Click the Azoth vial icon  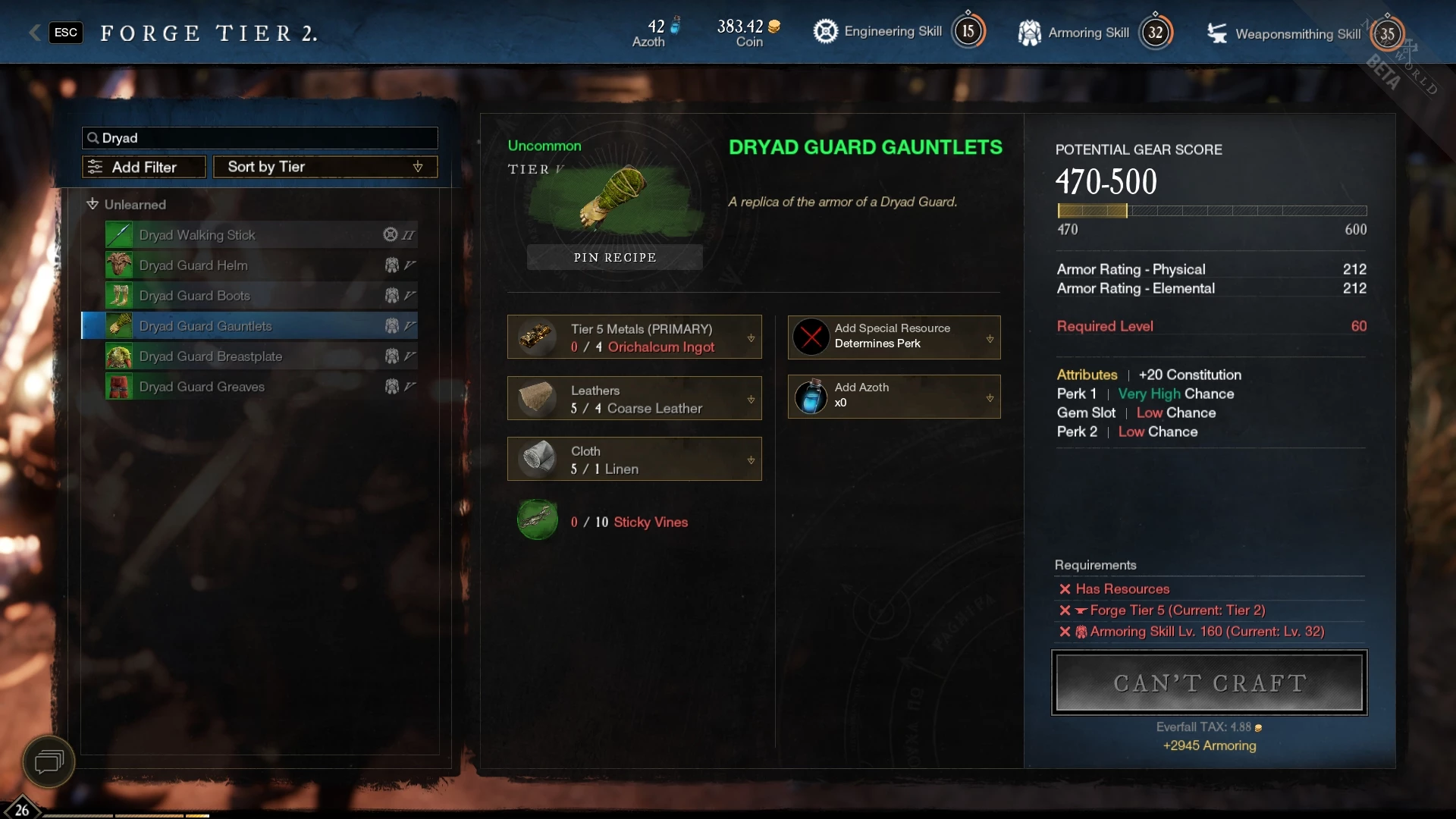click(x=811, y=397)
